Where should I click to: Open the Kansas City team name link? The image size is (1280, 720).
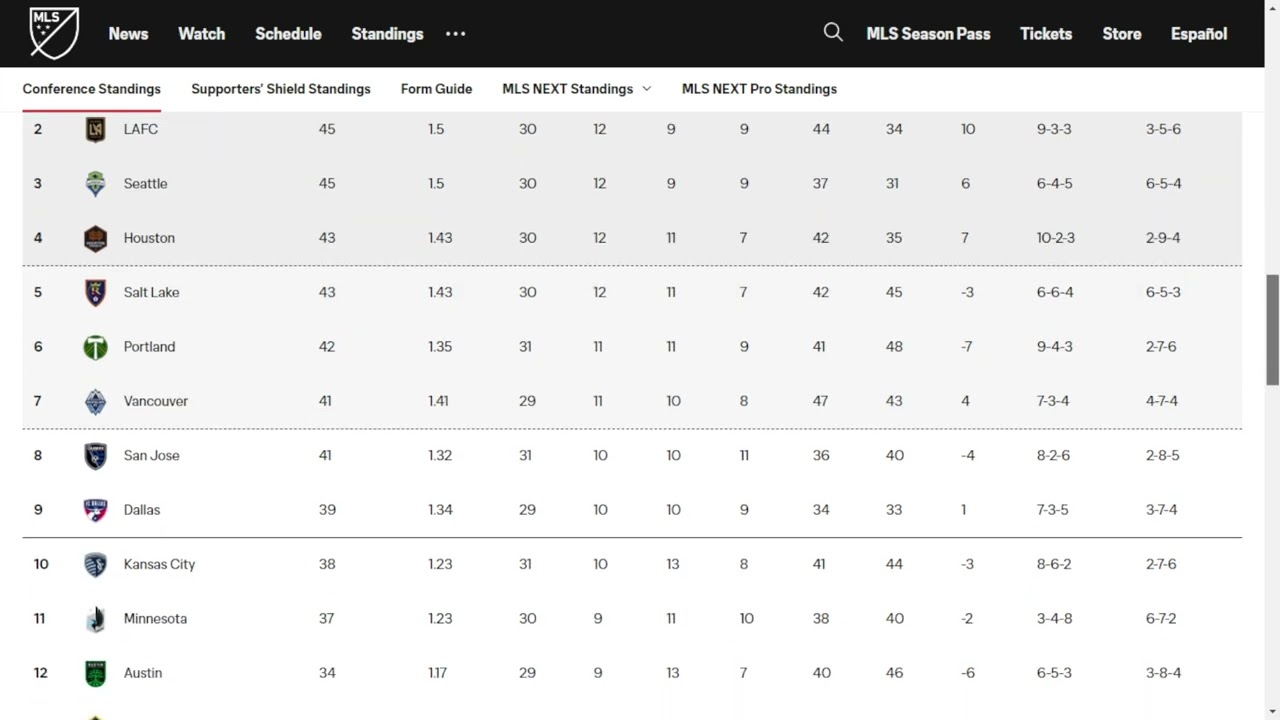(x=159, y=564)
